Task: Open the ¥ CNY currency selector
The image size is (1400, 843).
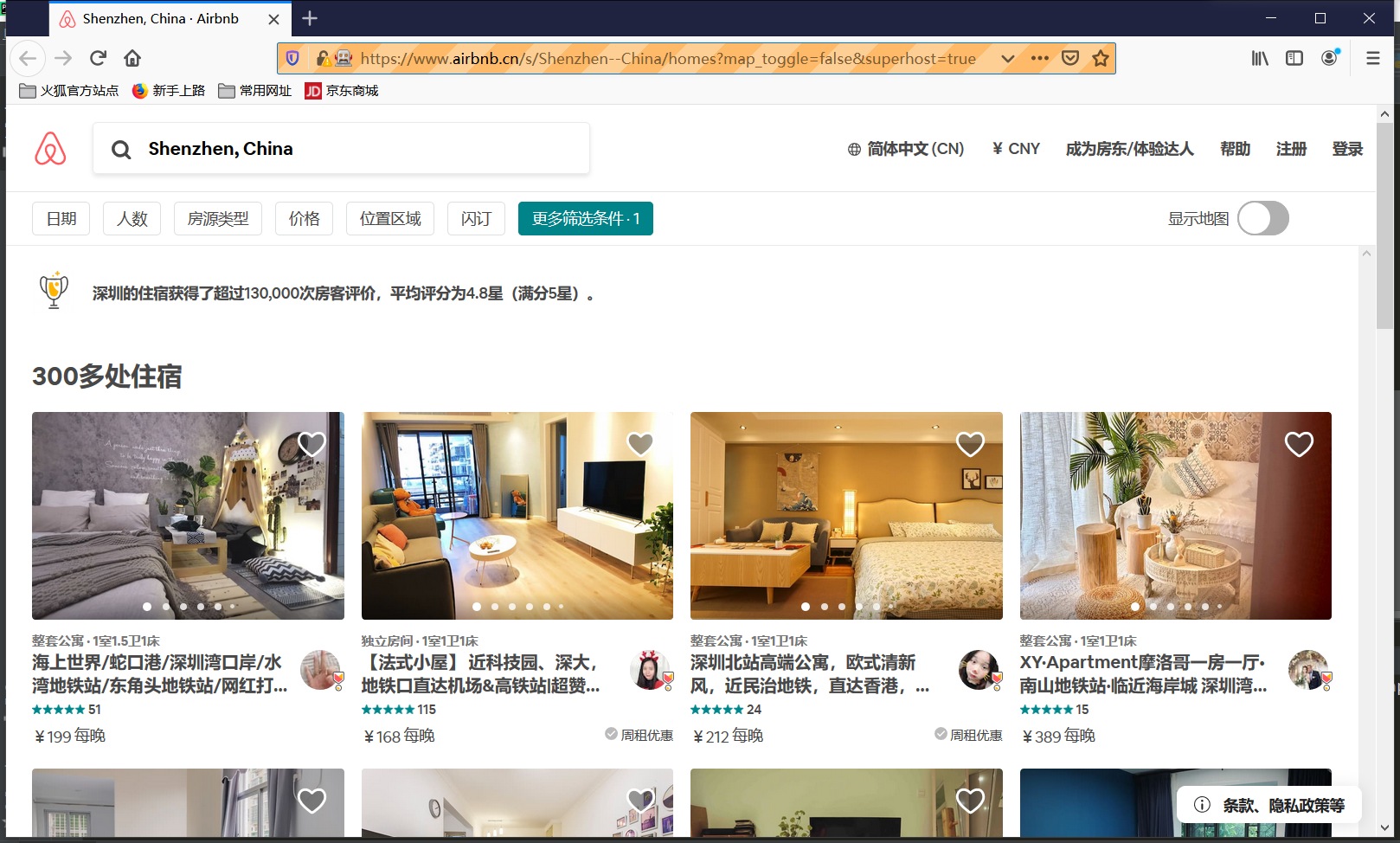Action: pyautogui.click(x=1015, y=148)
